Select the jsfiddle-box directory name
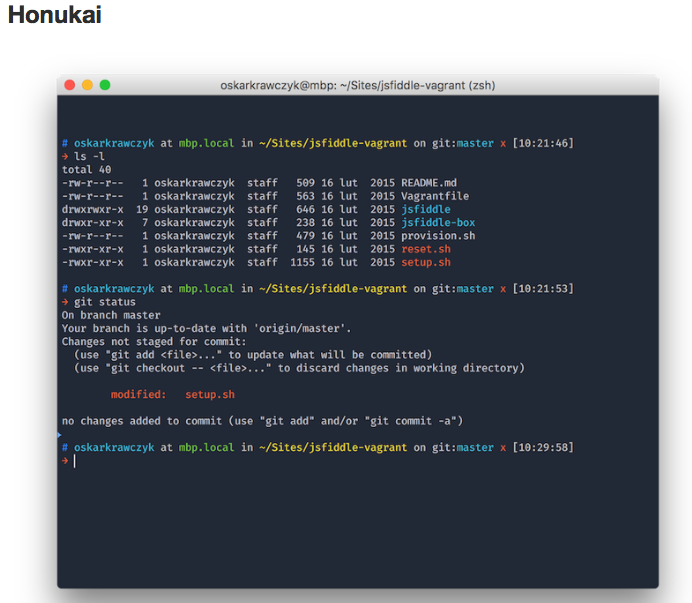 click(x=437, y=223)
